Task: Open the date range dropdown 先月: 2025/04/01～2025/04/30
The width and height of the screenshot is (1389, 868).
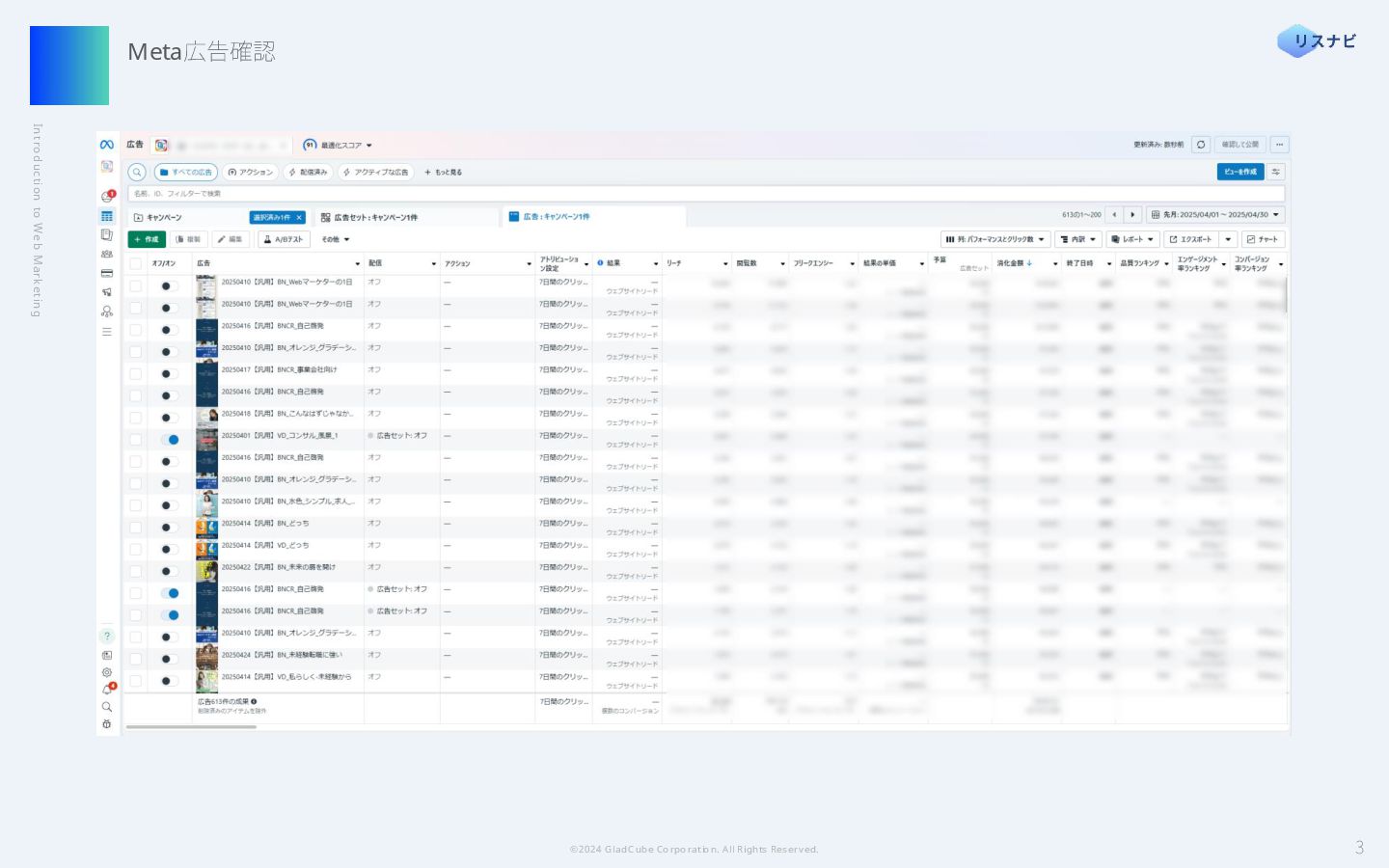Action: pos(1215,215)
